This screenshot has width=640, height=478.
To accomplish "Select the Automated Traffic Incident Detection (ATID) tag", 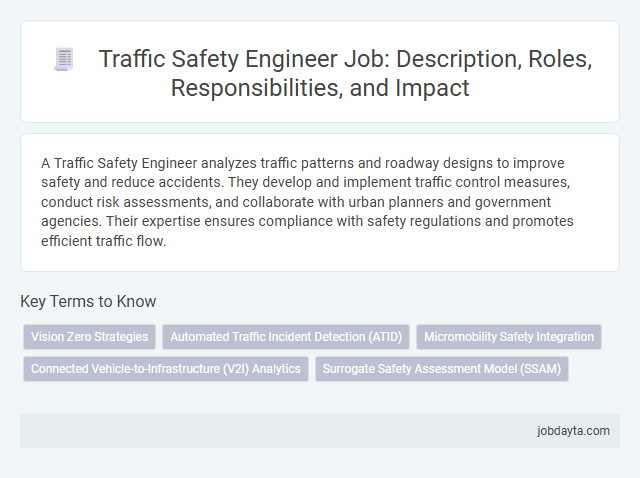I will [286, 337].
